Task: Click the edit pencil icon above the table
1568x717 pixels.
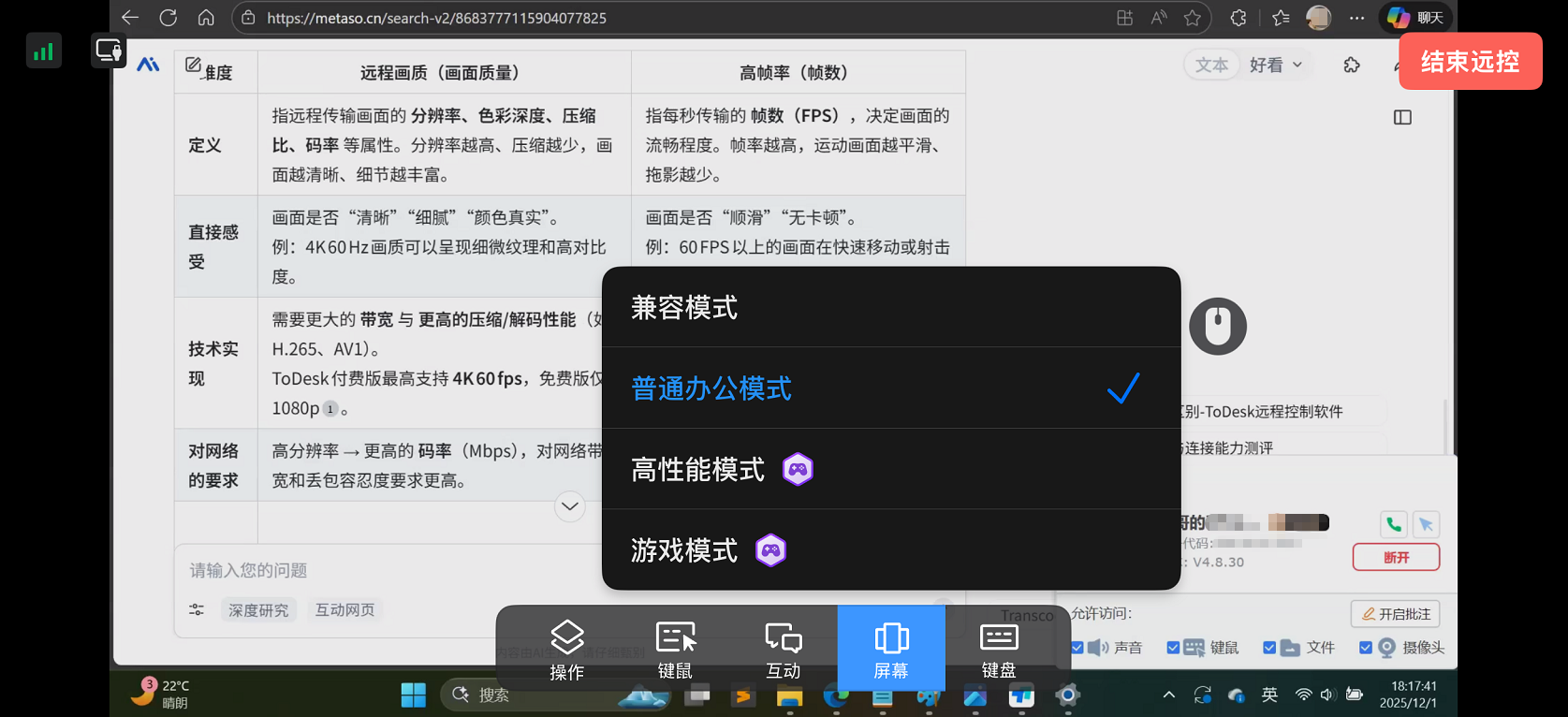Action: pyautogui.click(x=193, y=65)
